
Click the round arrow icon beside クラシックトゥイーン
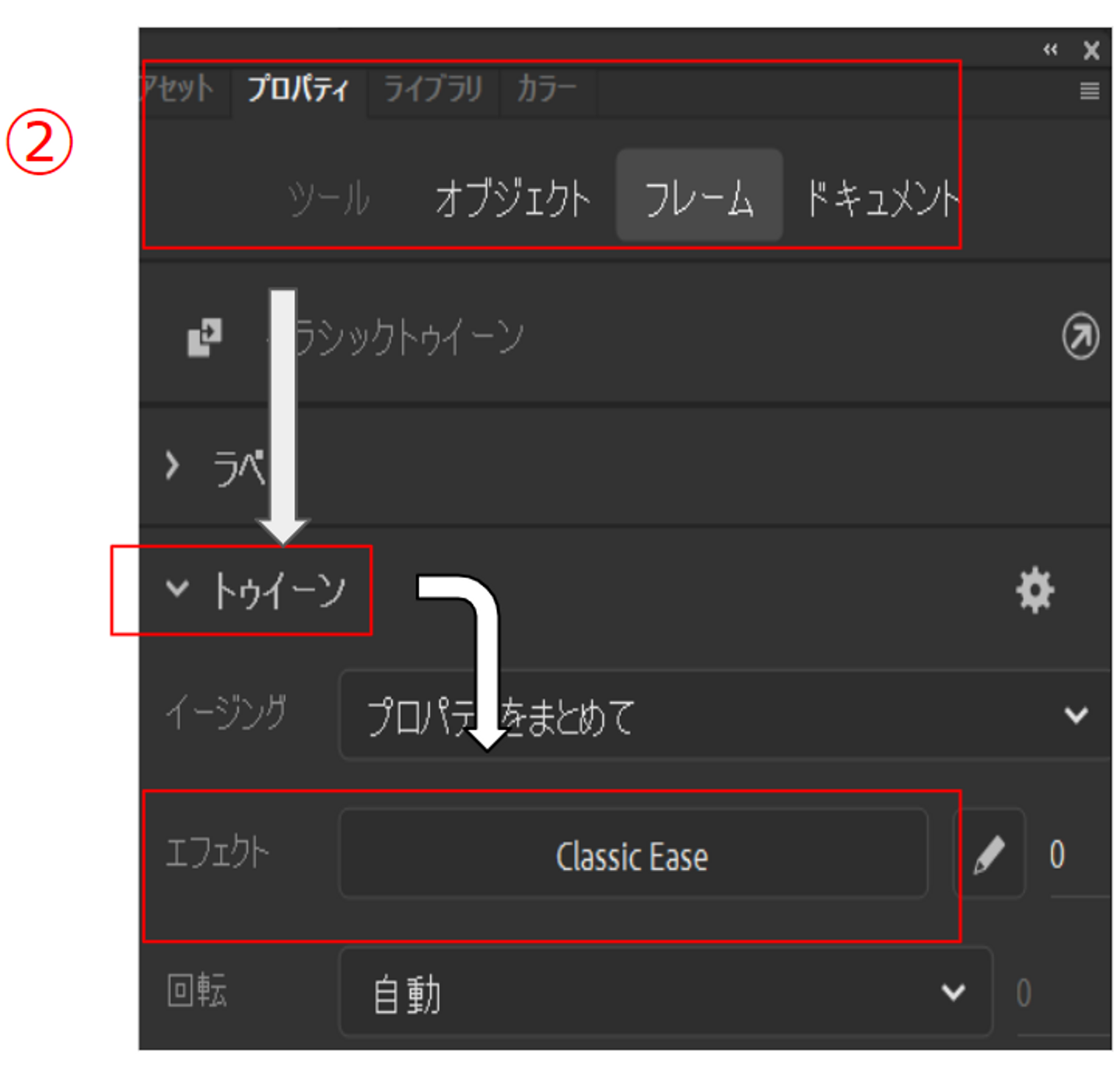[1080, 337]
